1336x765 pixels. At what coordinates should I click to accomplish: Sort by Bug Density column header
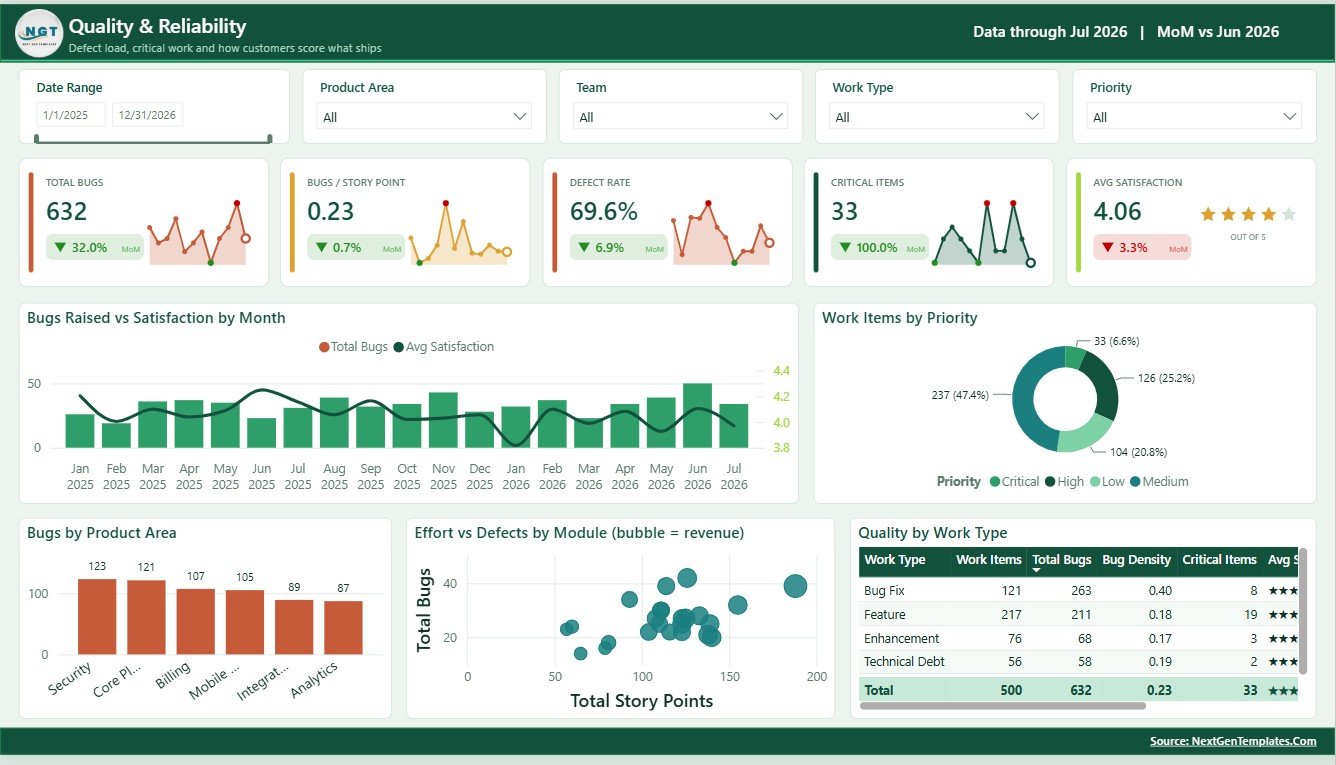1136,560
